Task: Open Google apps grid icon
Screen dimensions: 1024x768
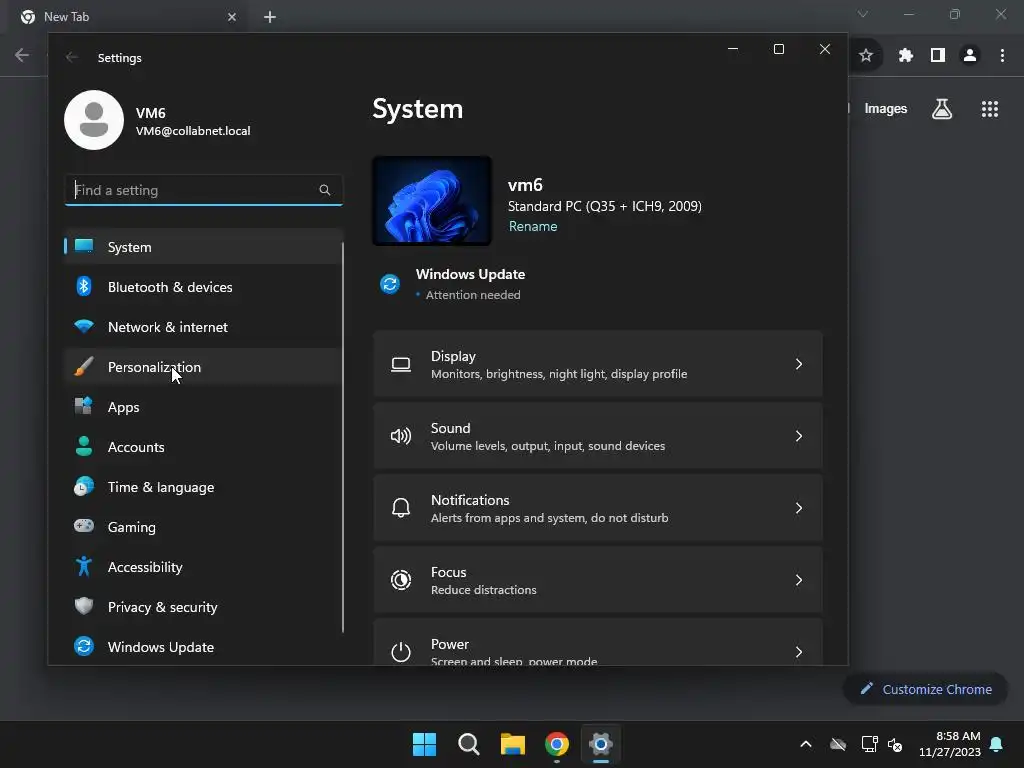Action: click(990, 109)
